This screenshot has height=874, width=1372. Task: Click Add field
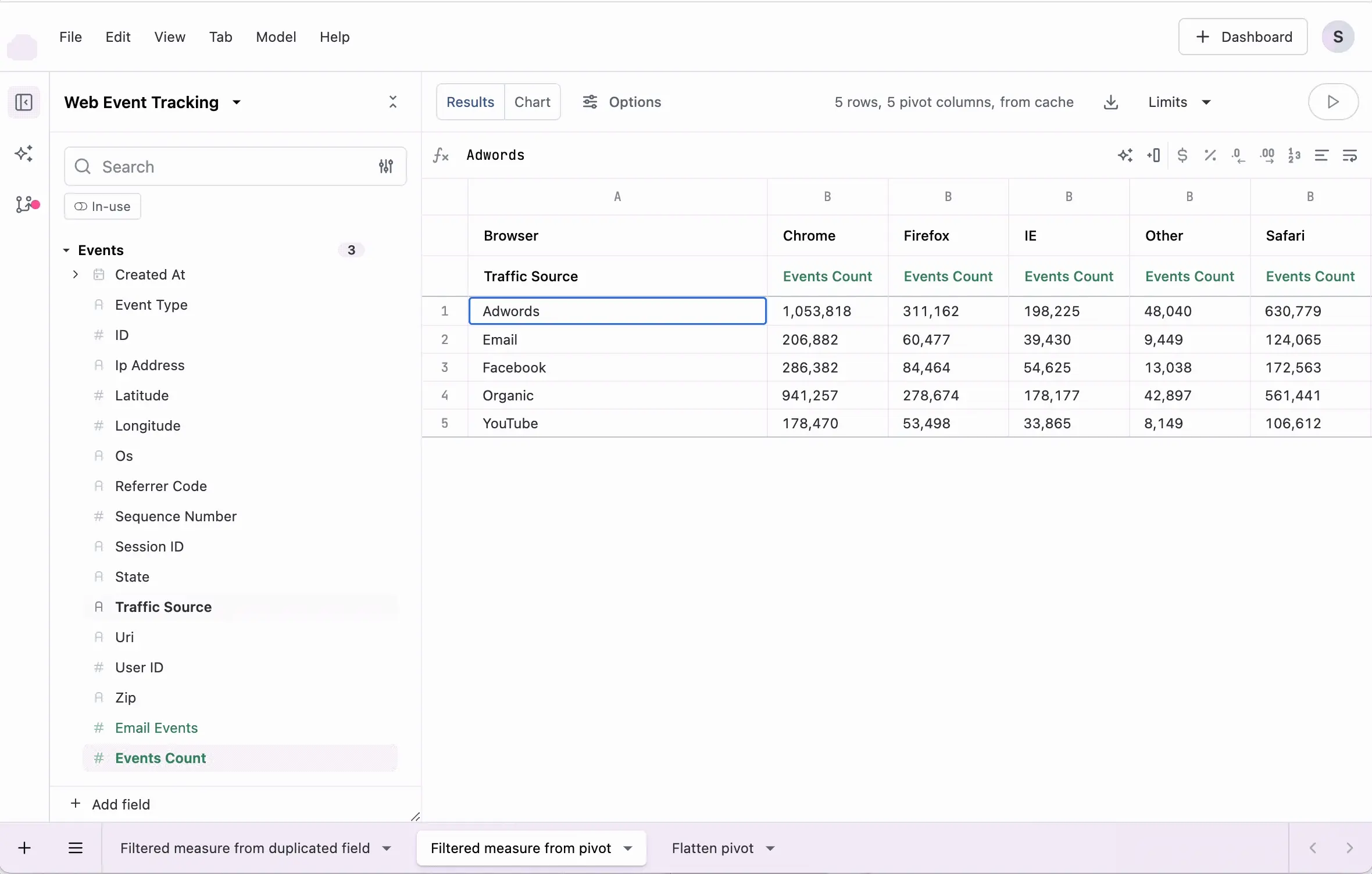click(x=110, y=804)
